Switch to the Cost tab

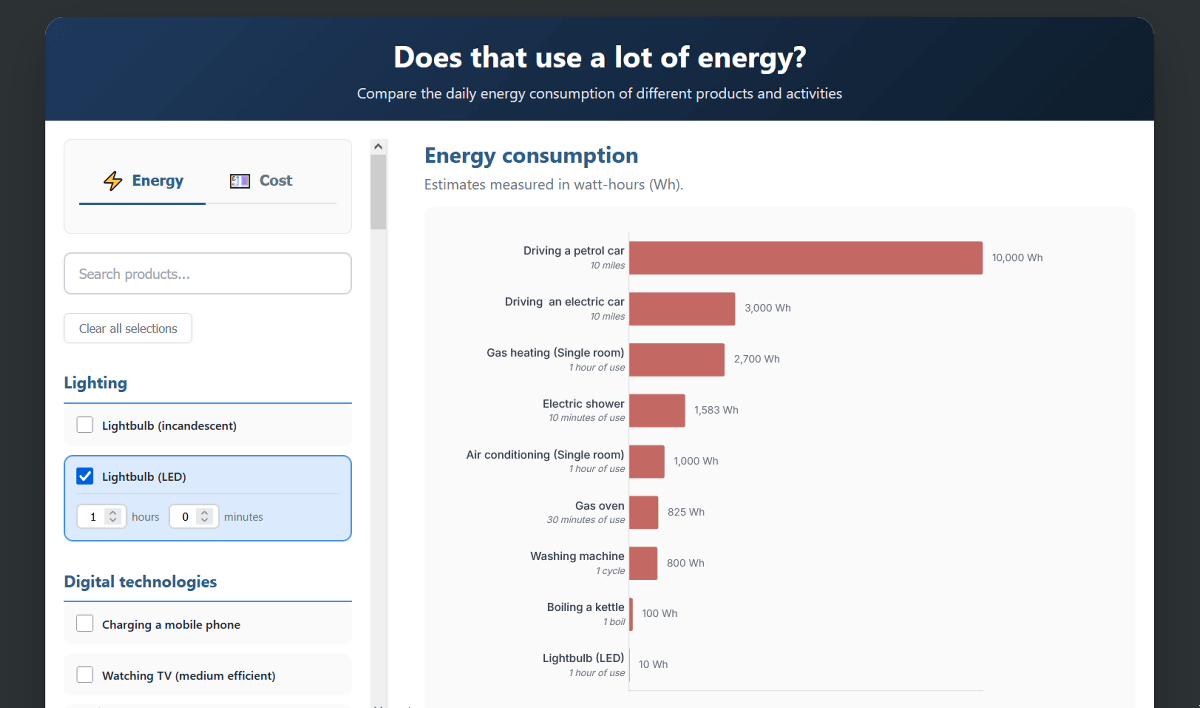(261, 181)
